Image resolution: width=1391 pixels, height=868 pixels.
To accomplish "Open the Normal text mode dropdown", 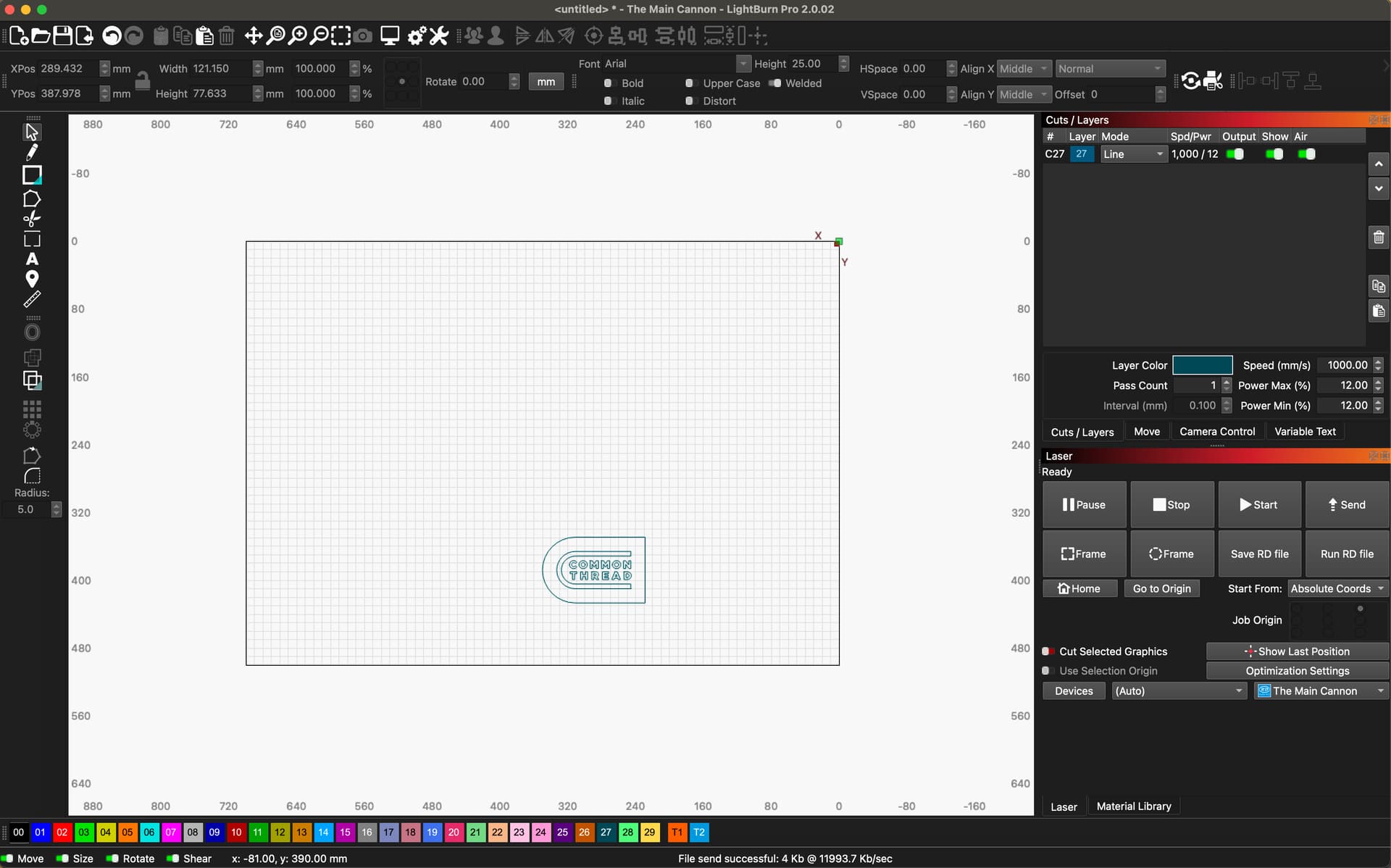I will click(1110, 69).
